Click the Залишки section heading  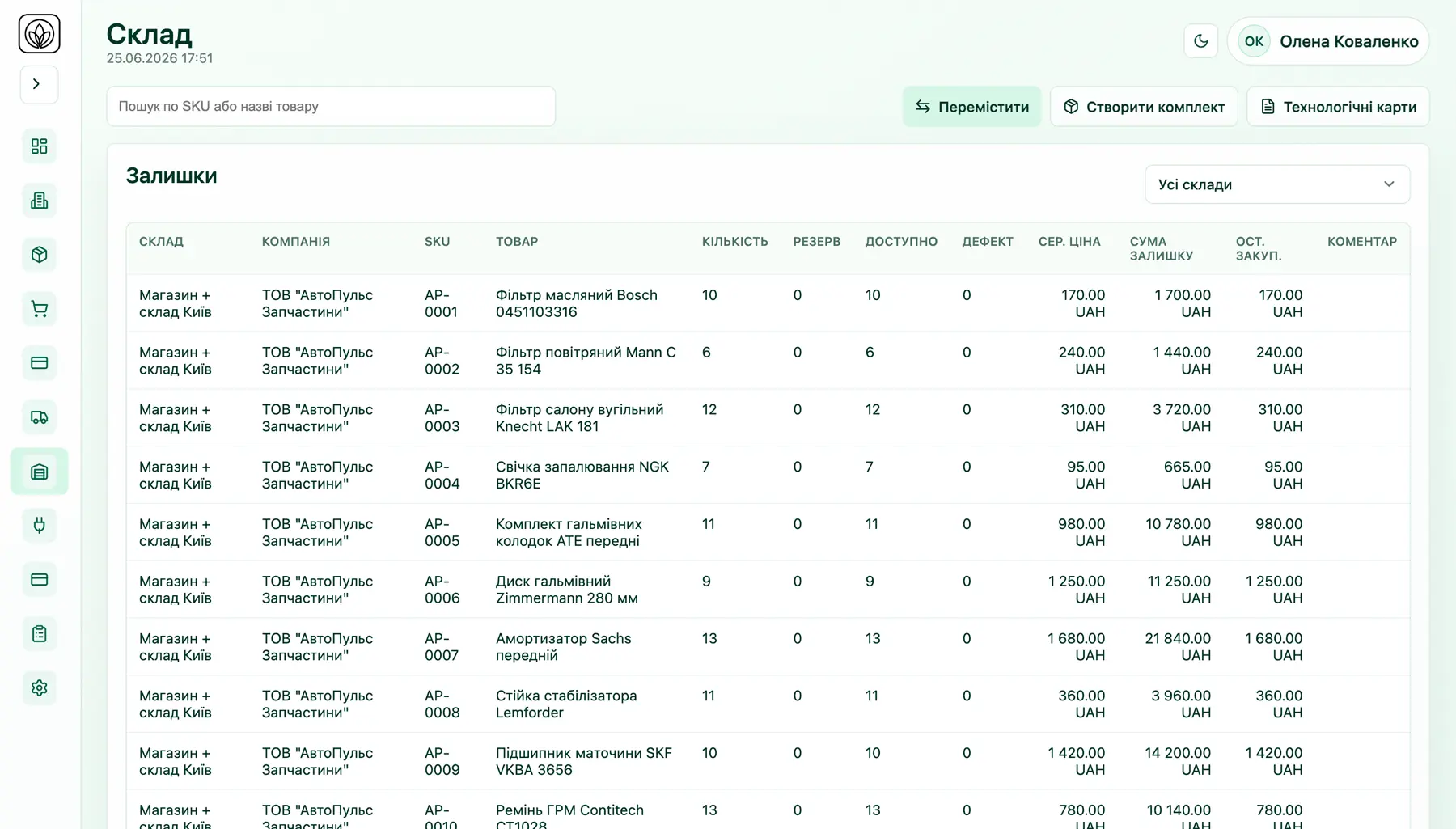171,176
